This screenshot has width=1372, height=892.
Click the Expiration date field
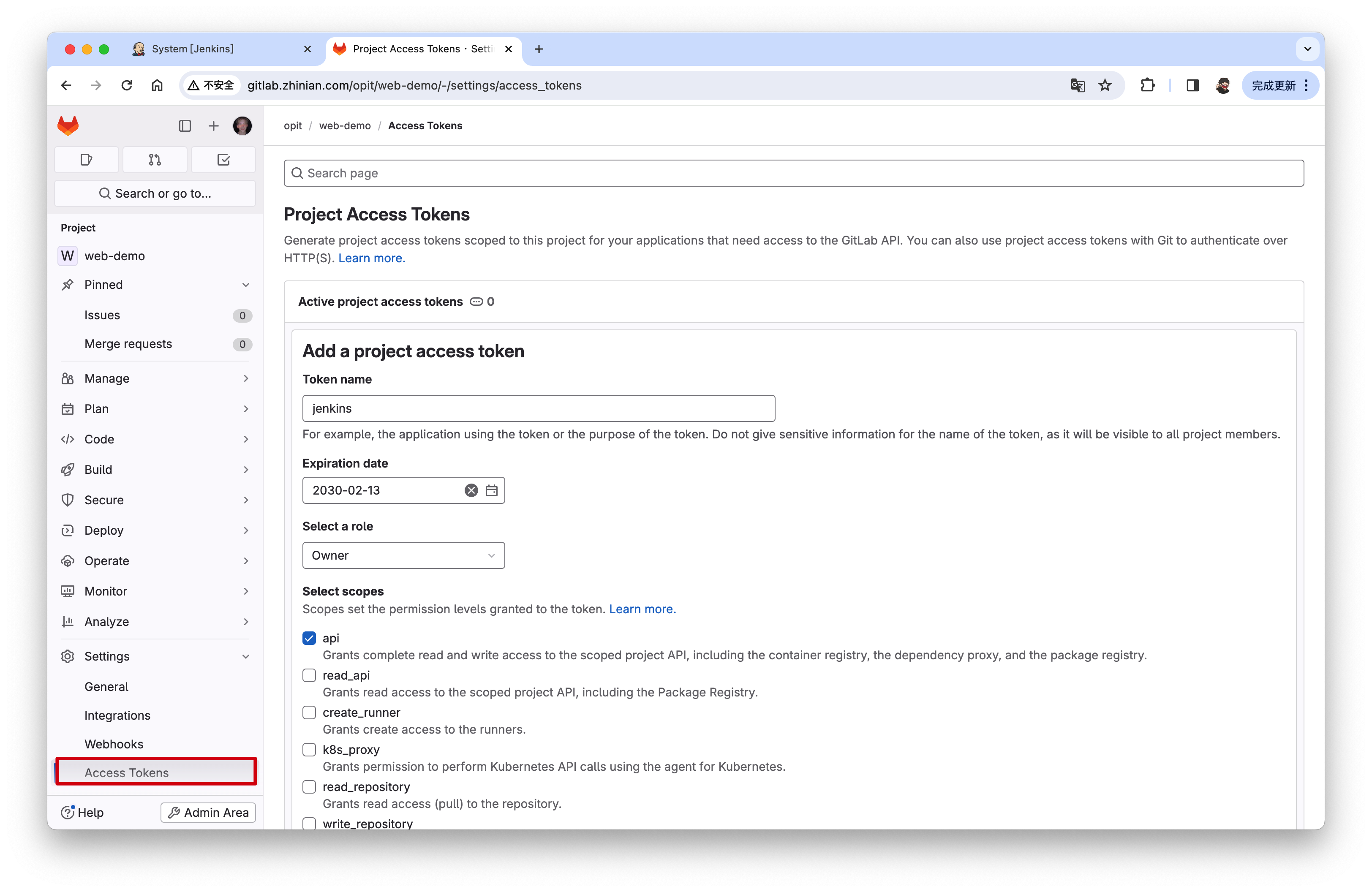[x=403, y=490]
